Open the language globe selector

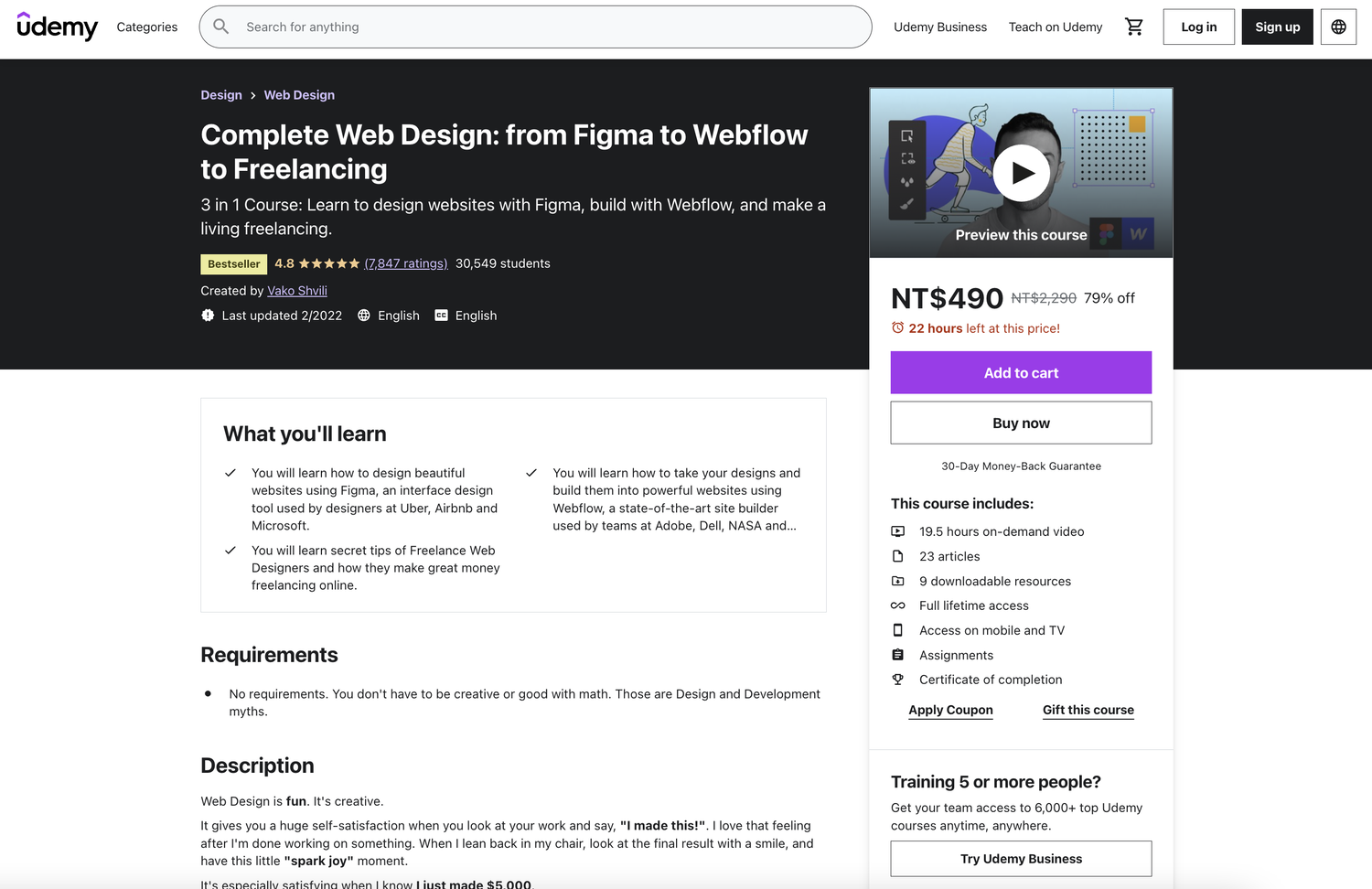(x=1338, y=27)
